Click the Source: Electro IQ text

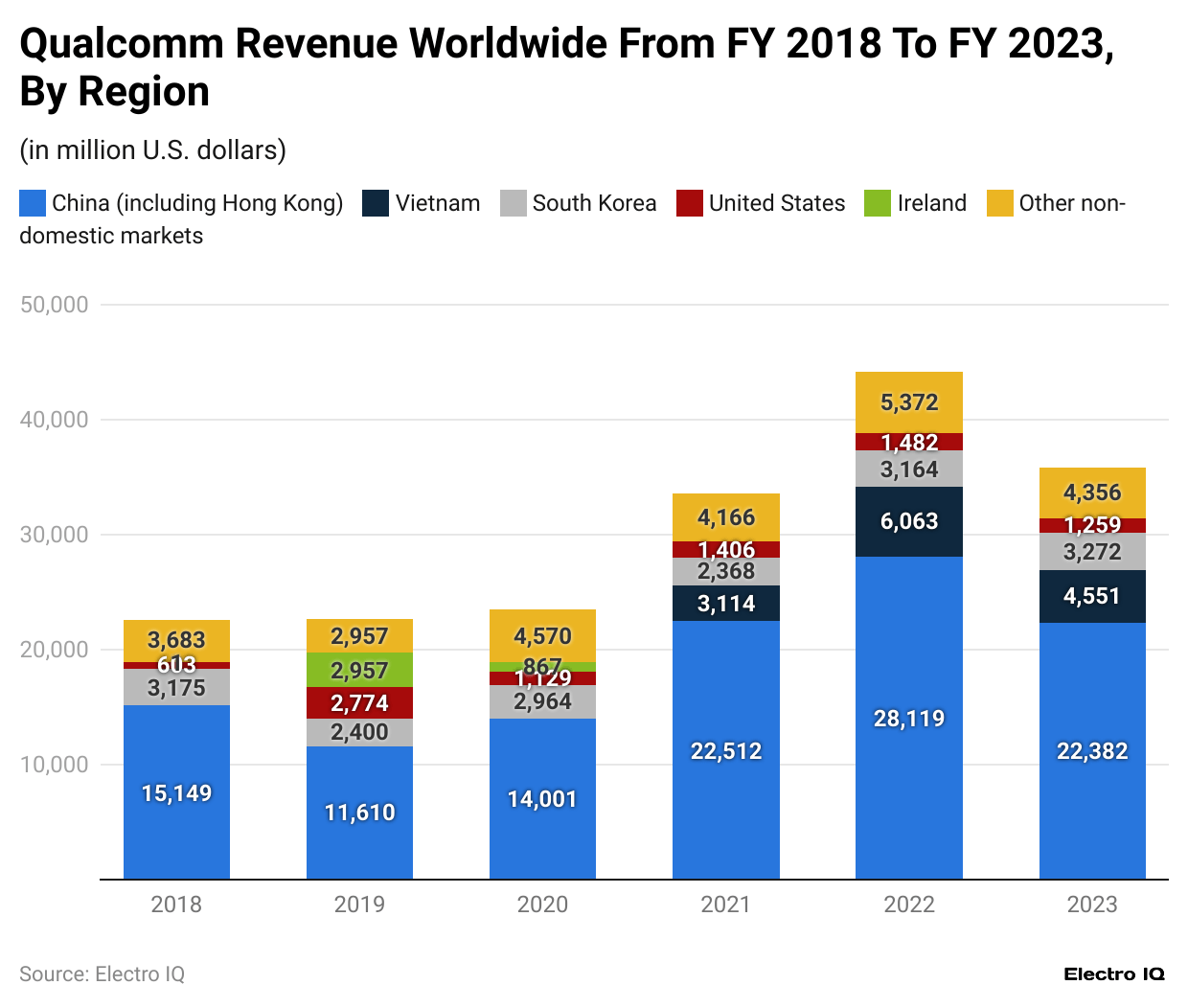point(102,974)
